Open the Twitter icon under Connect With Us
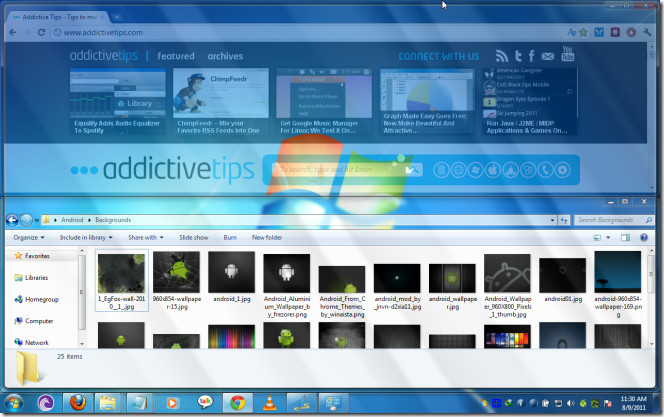Image resolution: width=664 pixels, height=417 pixels. [x=518, y=56]
